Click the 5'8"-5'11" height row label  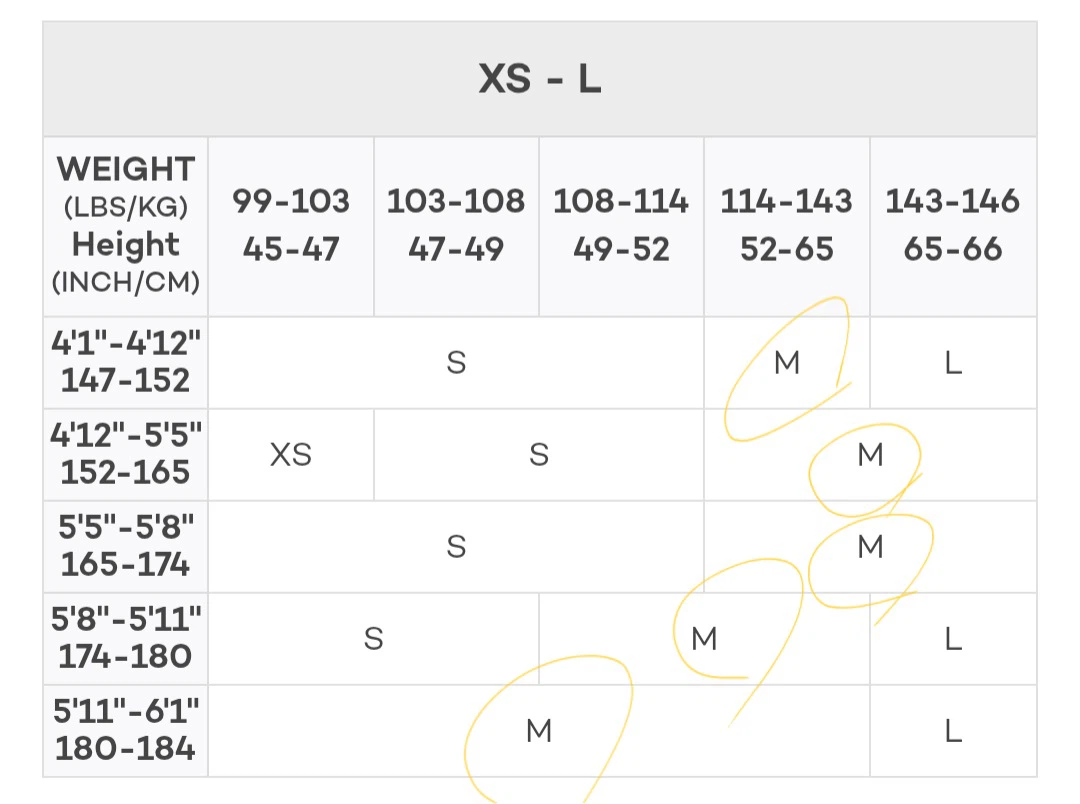(125, 639)
